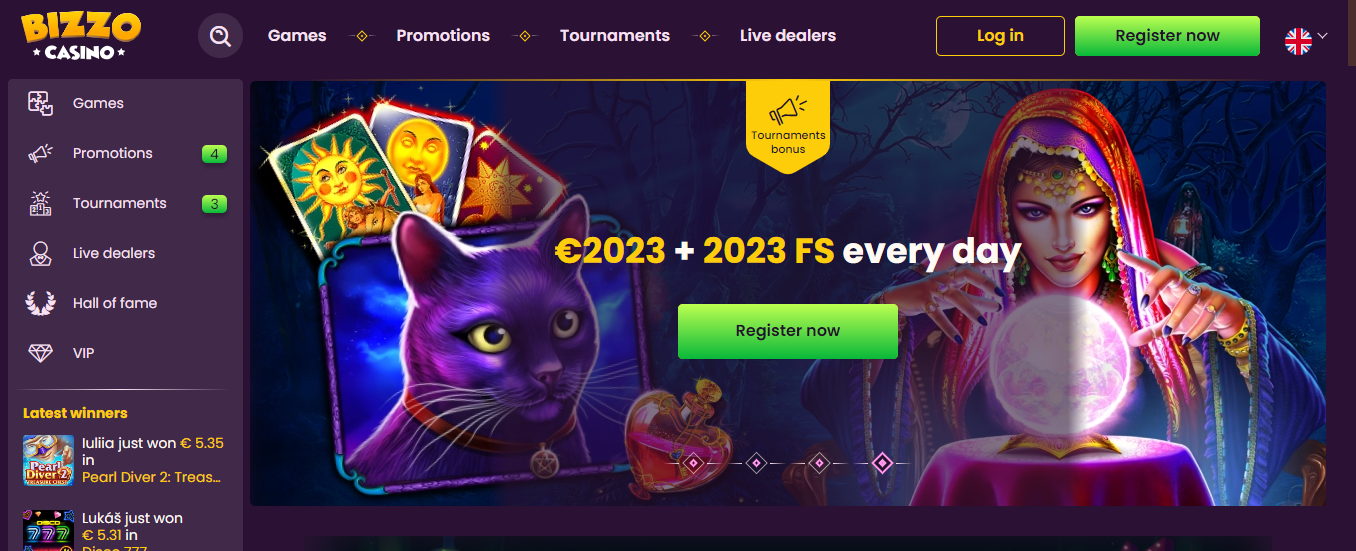Click the chevron beside the UK flag
The height and width of the screenshot is (551, 1356).
point(1323,36)
